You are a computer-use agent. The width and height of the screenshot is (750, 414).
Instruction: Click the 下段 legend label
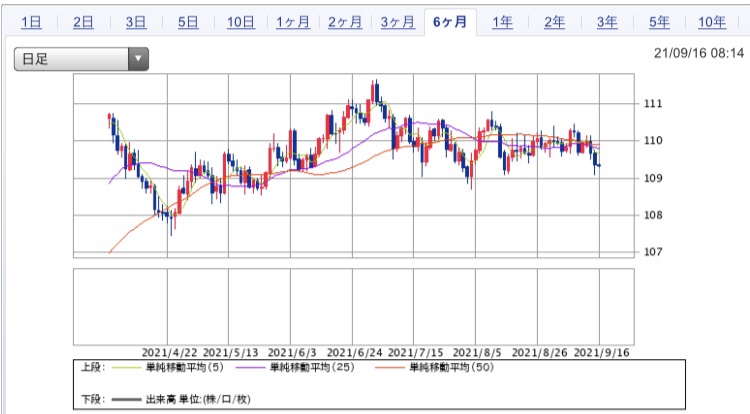[x=93, y=399]
